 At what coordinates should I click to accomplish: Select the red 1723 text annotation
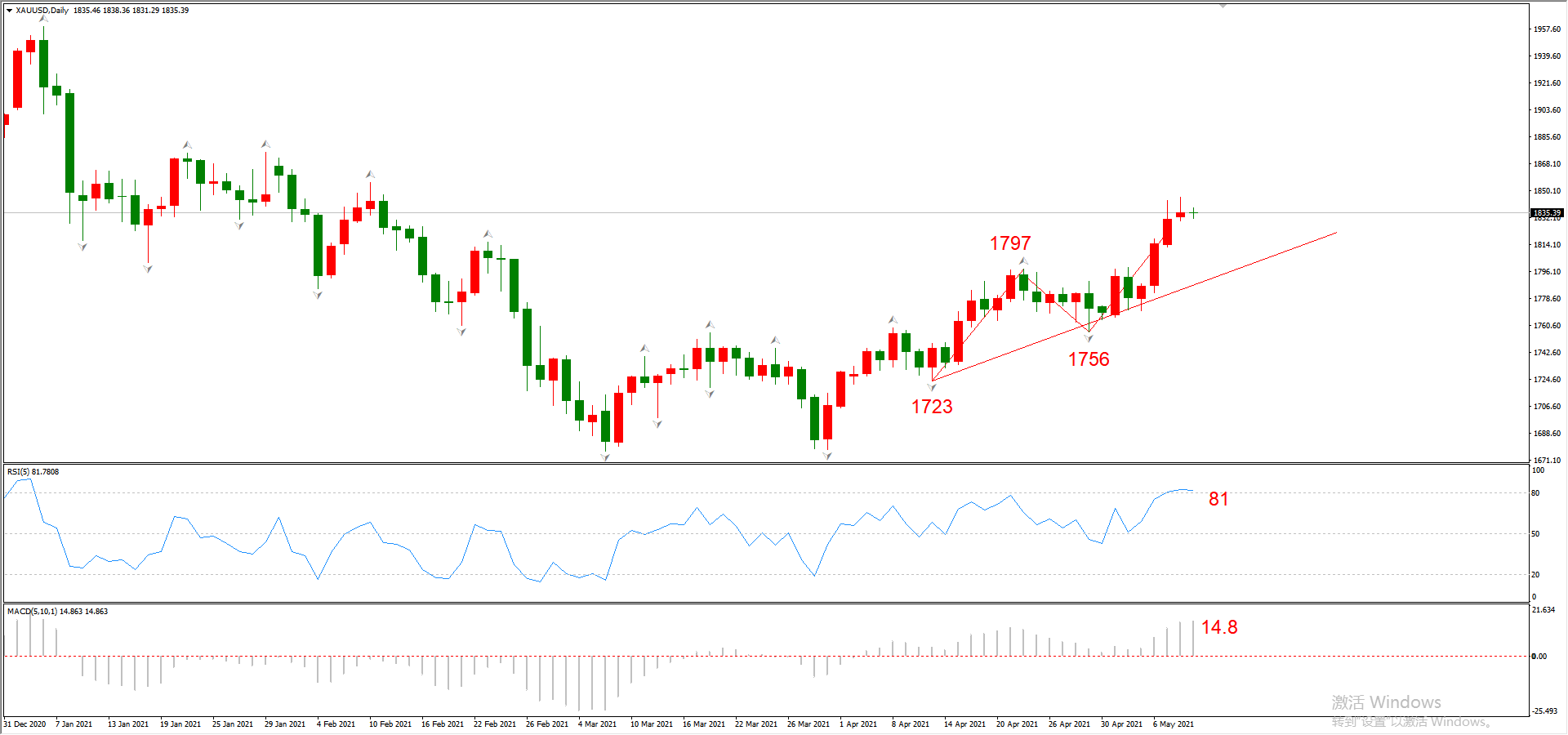pyautogui.click(x=932, y=407)
